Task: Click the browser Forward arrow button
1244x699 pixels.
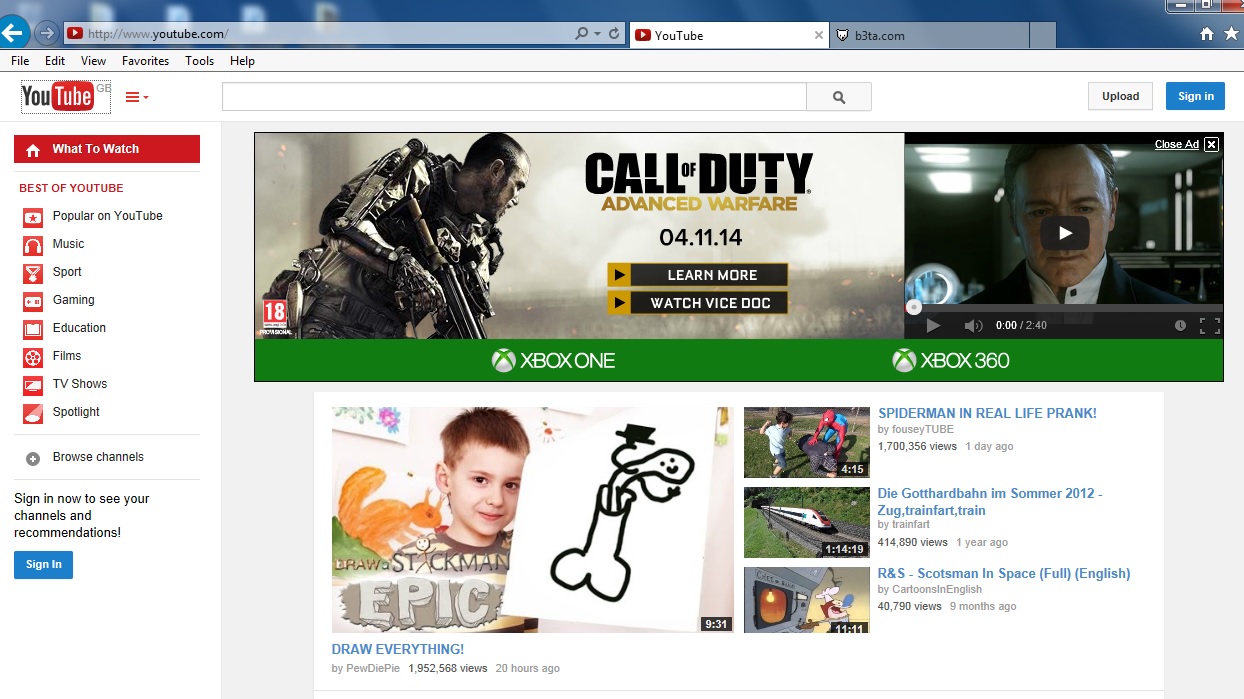Action: click(x=46, y=34)
